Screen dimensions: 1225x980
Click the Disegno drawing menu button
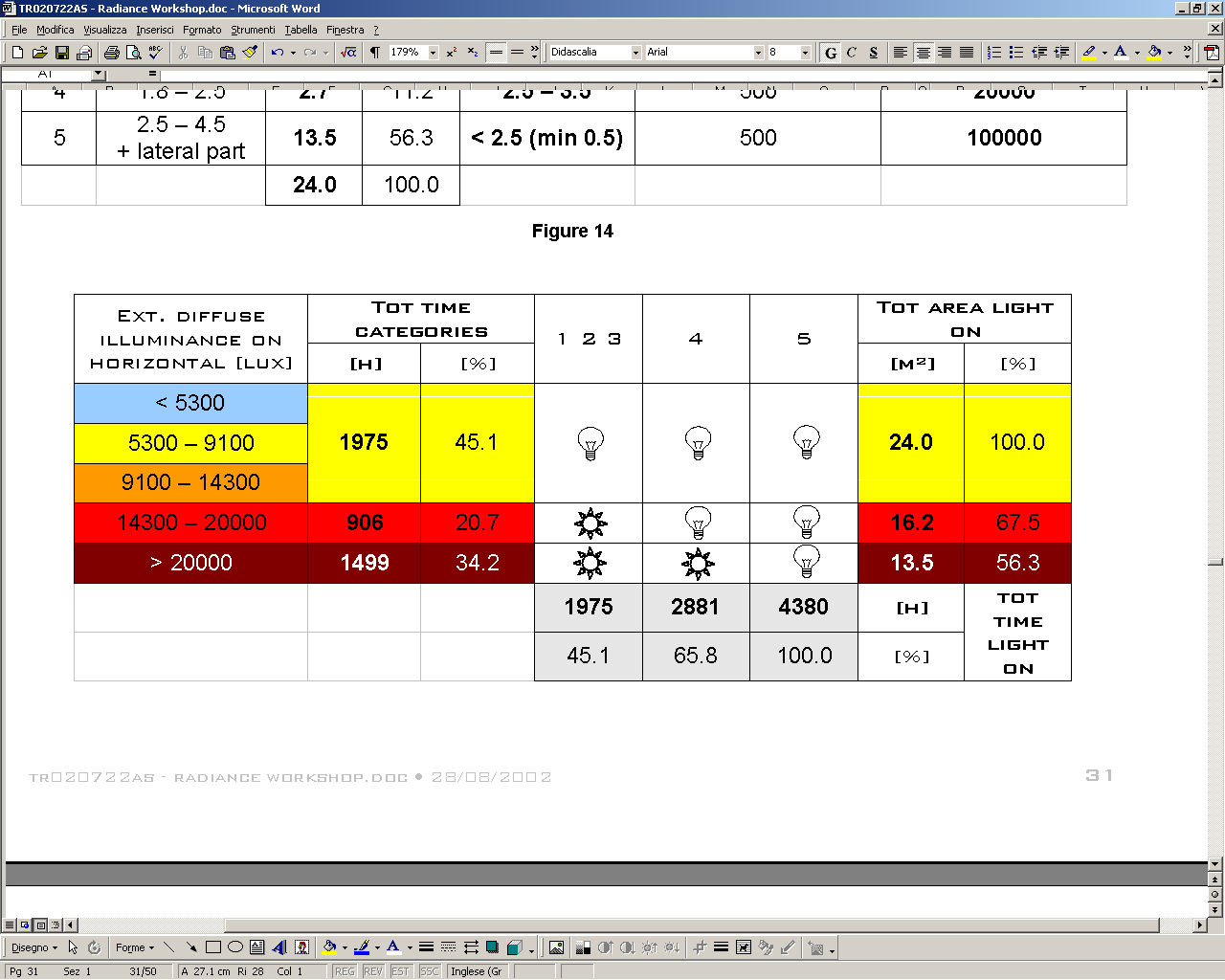click(33, 947)
